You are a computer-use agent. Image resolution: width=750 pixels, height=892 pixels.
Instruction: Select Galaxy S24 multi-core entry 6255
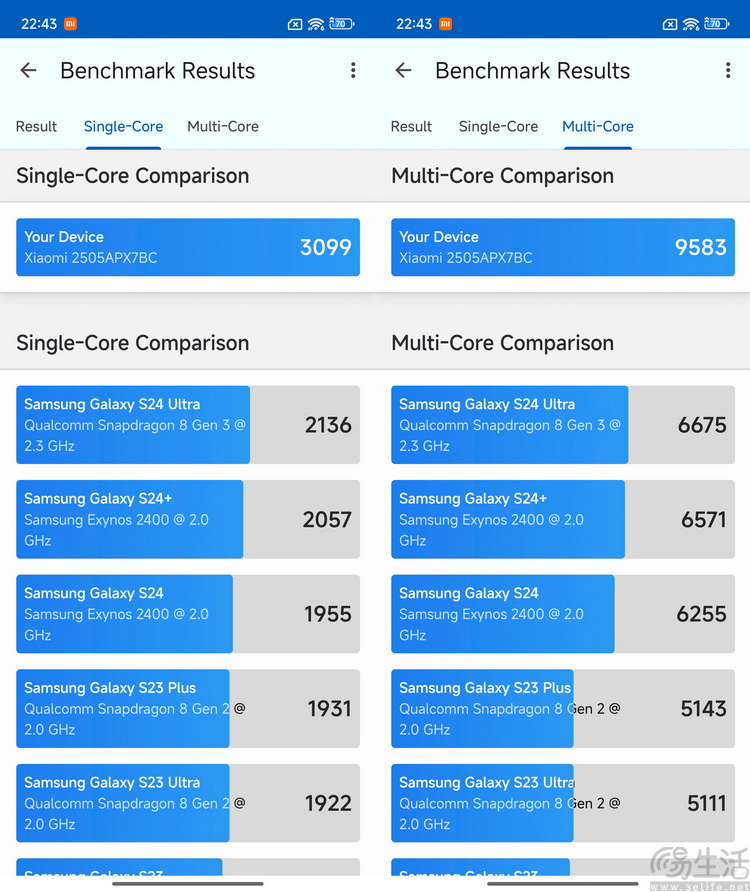pyautogui.click(x=563, y=614)
